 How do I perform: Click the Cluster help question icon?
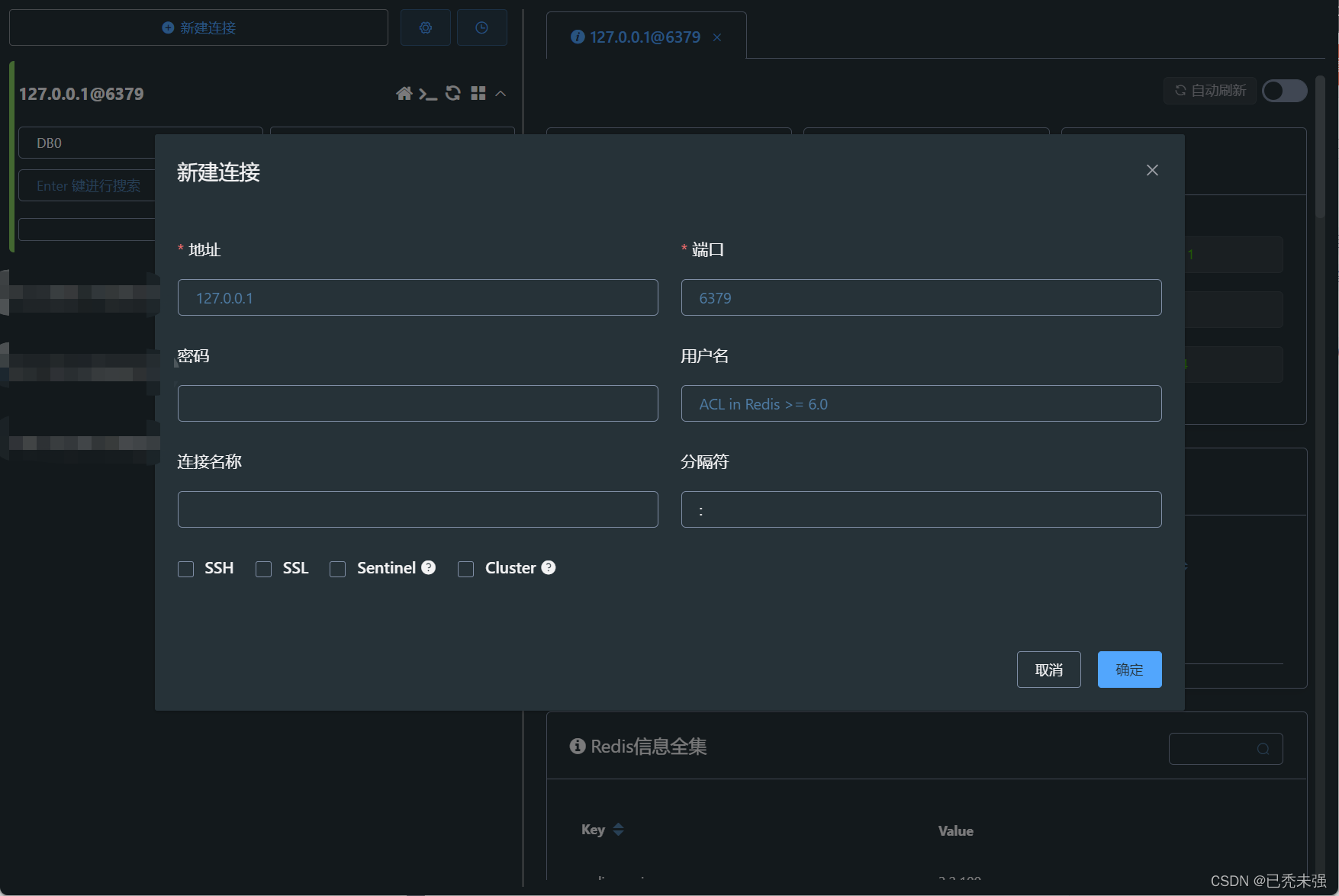549,567
